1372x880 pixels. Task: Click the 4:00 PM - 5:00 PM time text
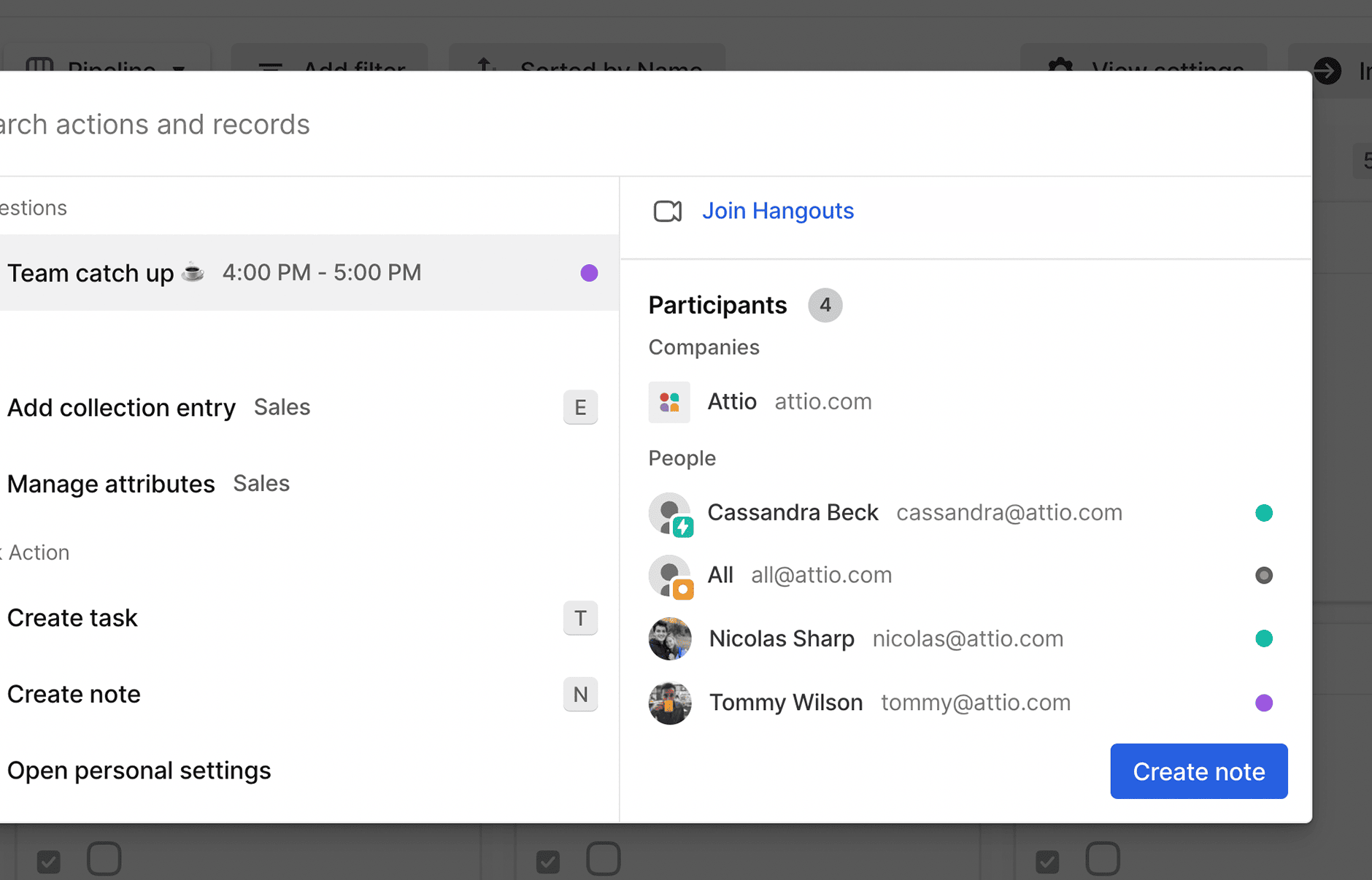[322, 273]
